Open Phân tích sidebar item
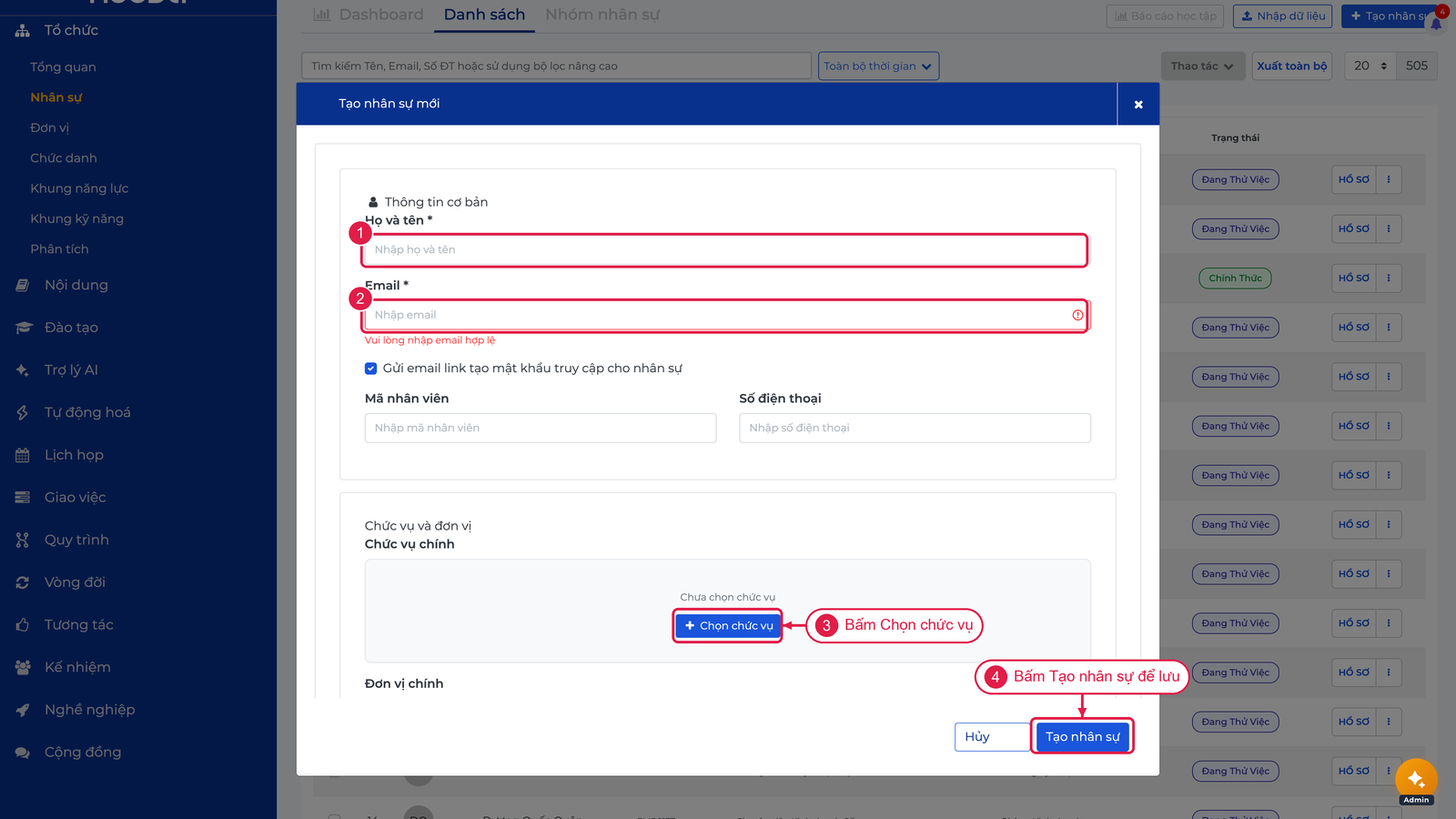Image resolution: width=1456 pixels, height=819 pixels. 59,249
